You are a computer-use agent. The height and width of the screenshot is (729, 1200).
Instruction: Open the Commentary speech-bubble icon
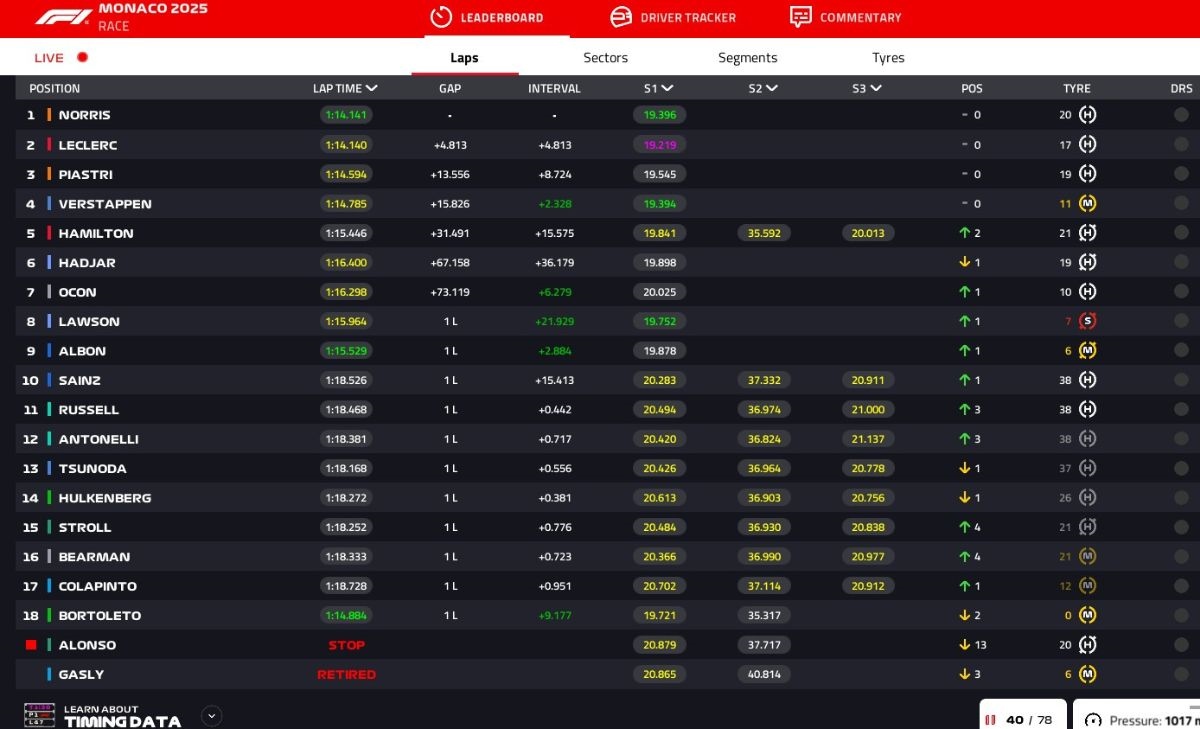point(800,17)
